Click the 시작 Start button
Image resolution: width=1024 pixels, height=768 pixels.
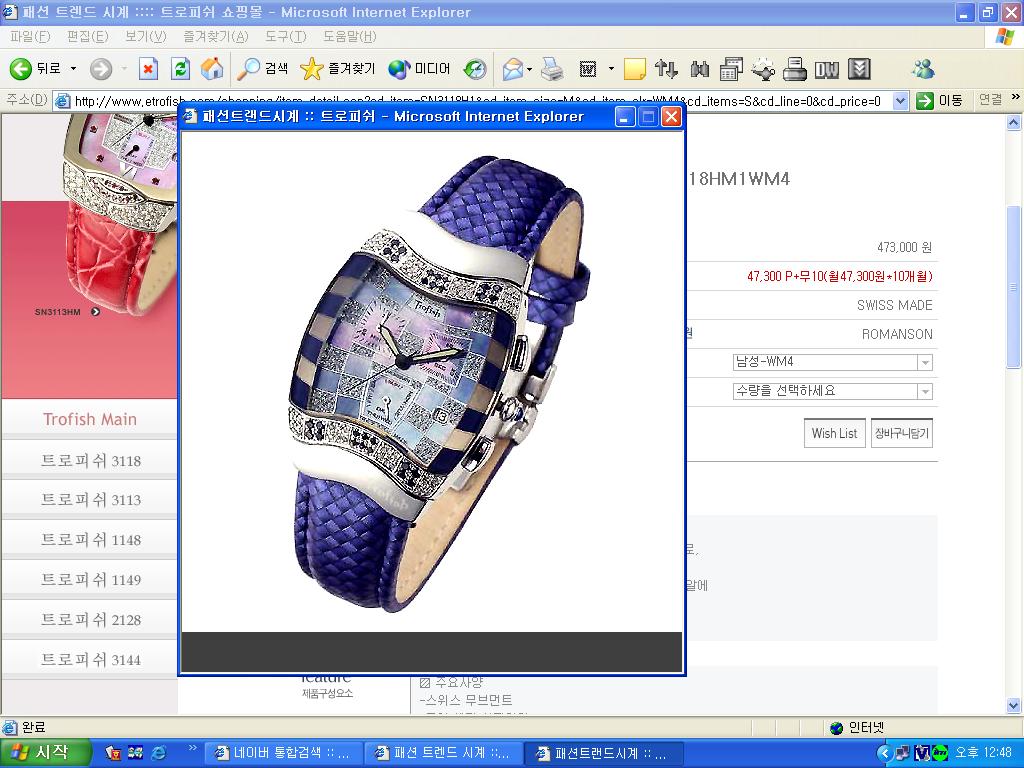[44, 753]
